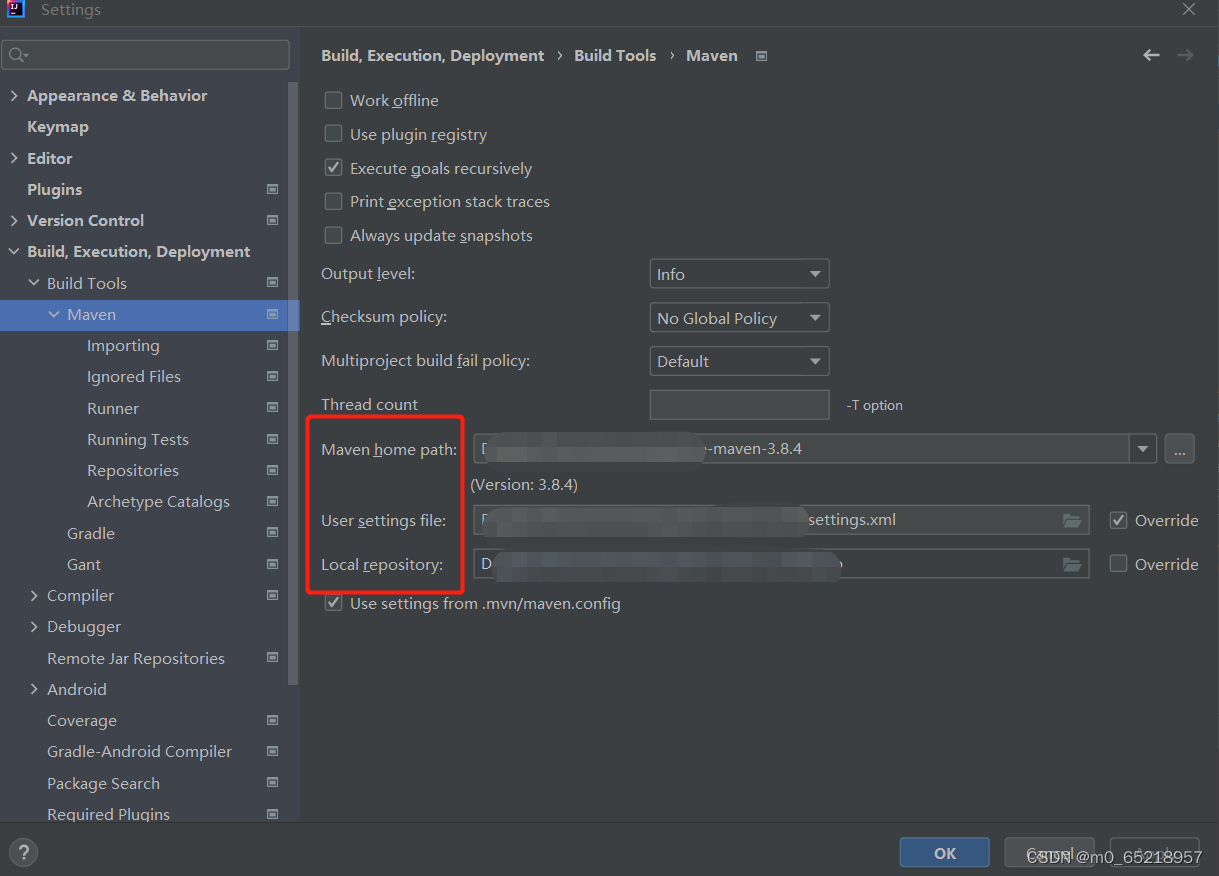Enable Print exception stack traces
The width and height of the screenshot is (1219, 876).
(334, 202)
